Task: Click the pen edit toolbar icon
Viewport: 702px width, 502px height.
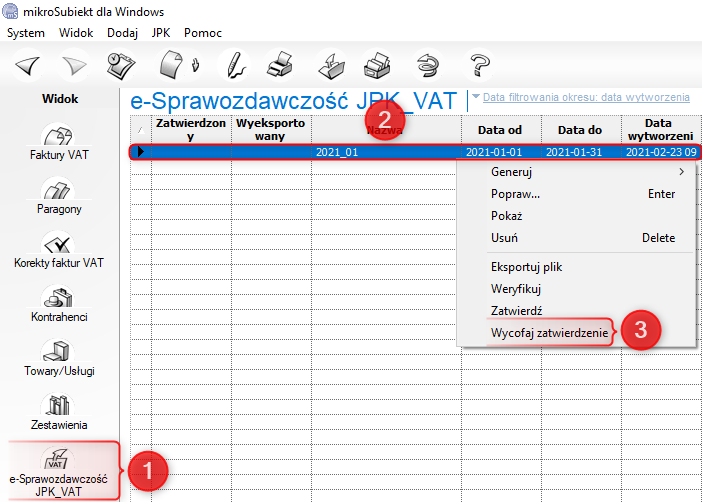Action: pos(236,66)
